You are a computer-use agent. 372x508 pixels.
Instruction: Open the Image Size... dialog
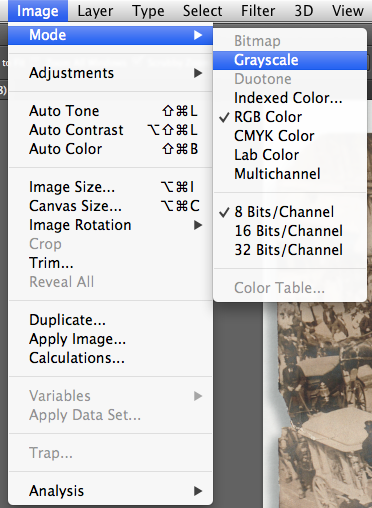tap(110, 187)
